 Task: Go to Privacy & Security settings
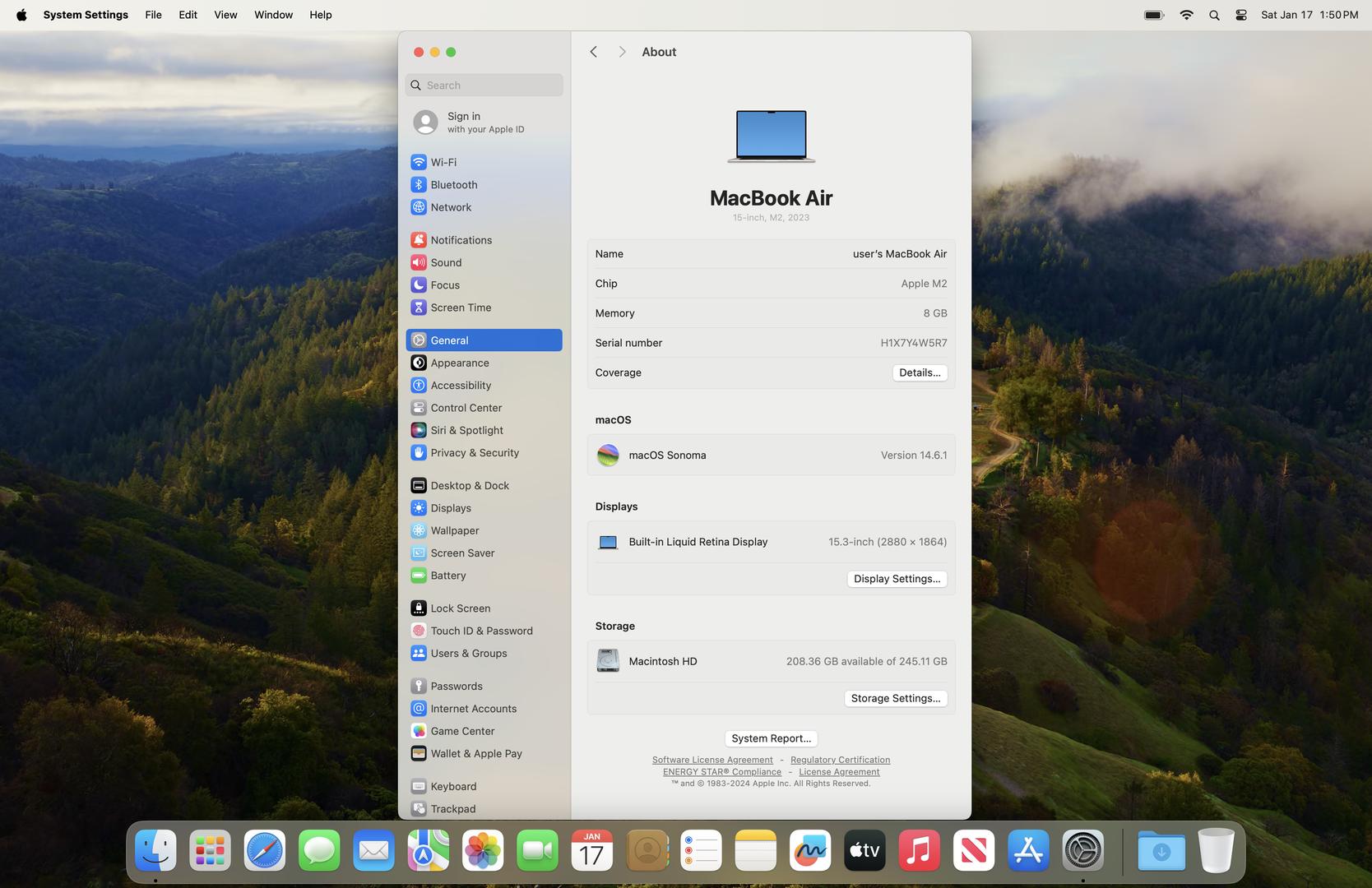[474, 453]
